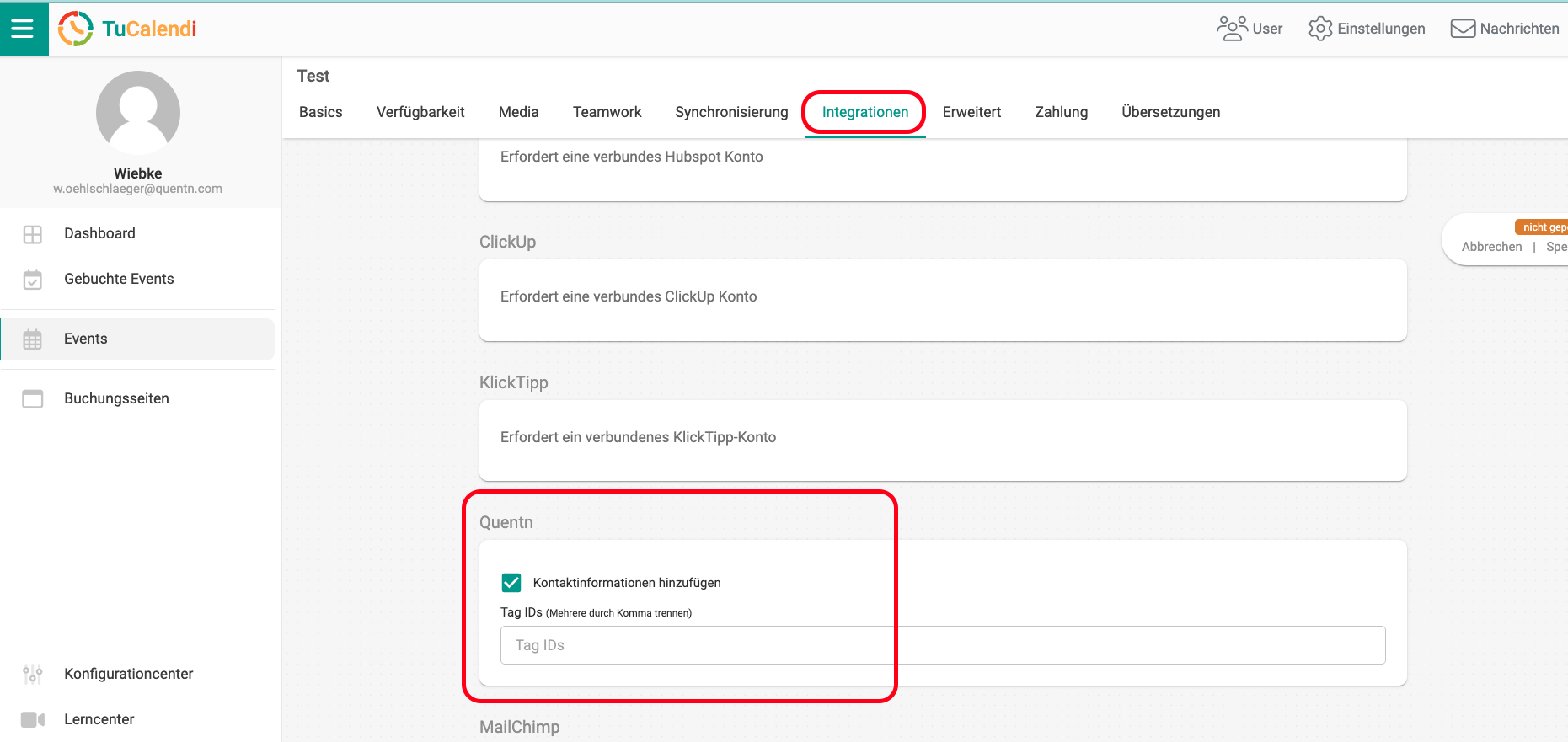Click Konfigurationcenter sliders icon
The width and height of the screenshot is (1568, 742).
click(x=33, y=674)
